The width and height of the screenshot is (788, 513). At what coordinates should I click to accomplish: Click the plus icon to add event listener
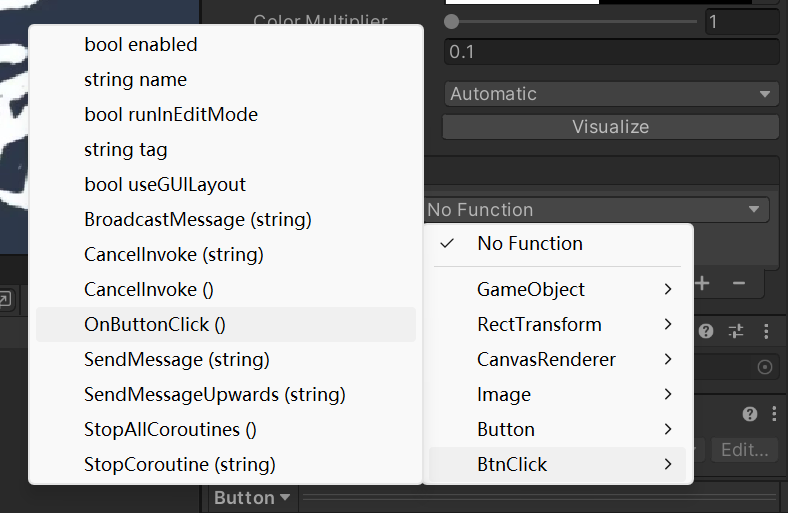click(x=703, y=283)
